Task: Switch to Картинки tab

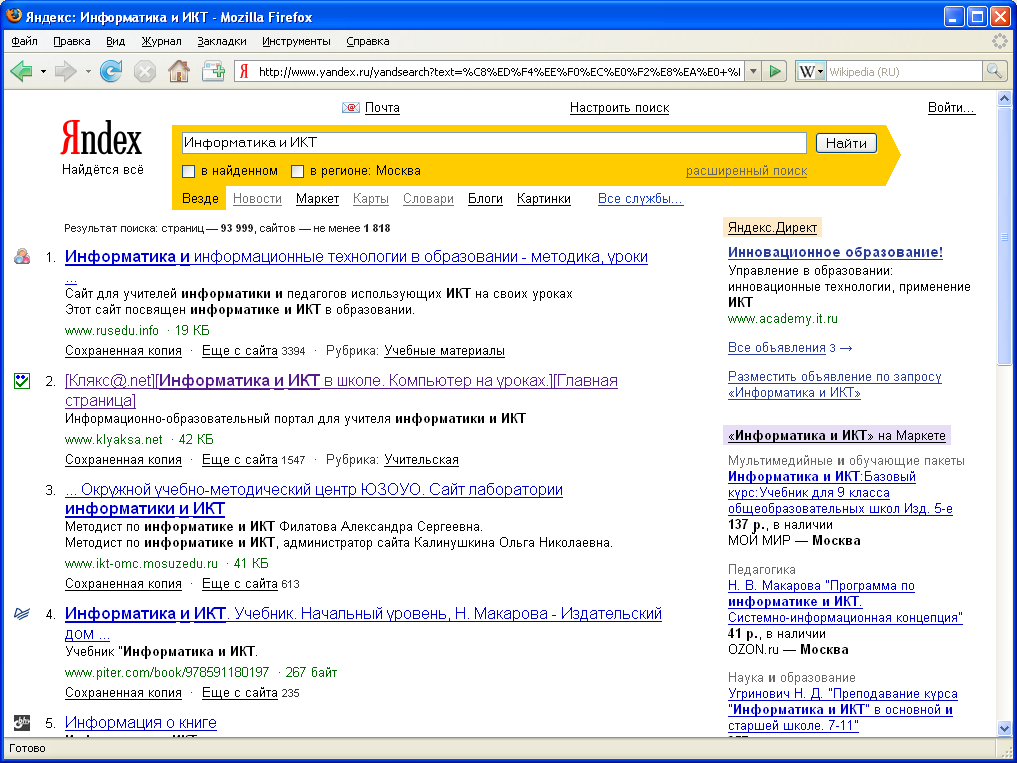Action: point(544,199)
